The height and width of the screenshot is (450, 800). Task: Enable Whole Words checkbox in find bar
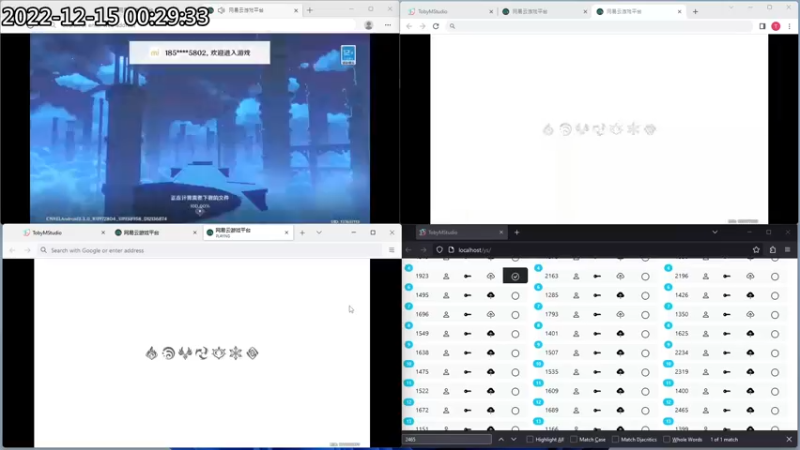pyautogui.click(x=666, y=439)
